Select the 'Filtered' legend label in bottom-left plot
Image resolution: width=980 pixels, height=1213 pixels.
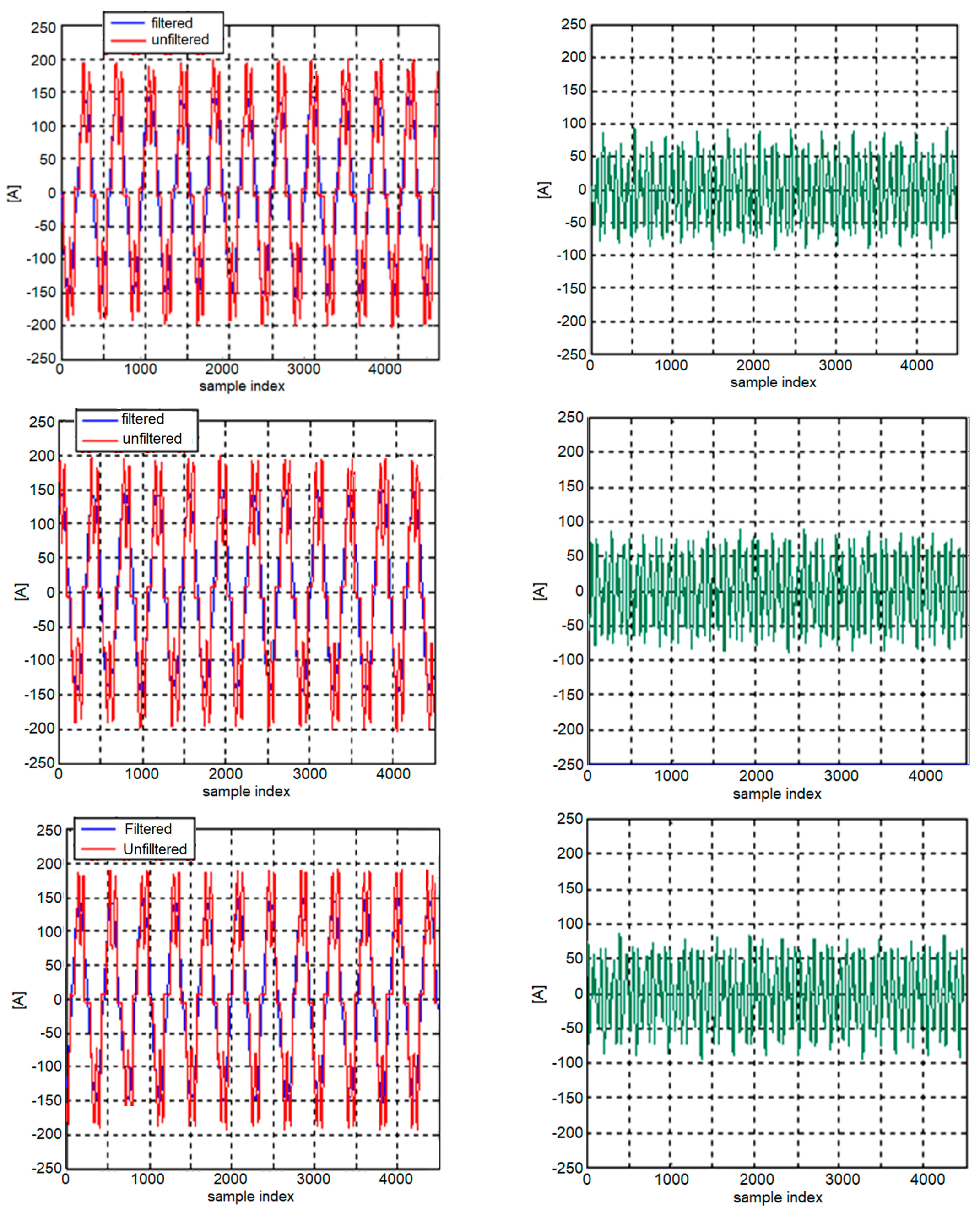(148, 828)
